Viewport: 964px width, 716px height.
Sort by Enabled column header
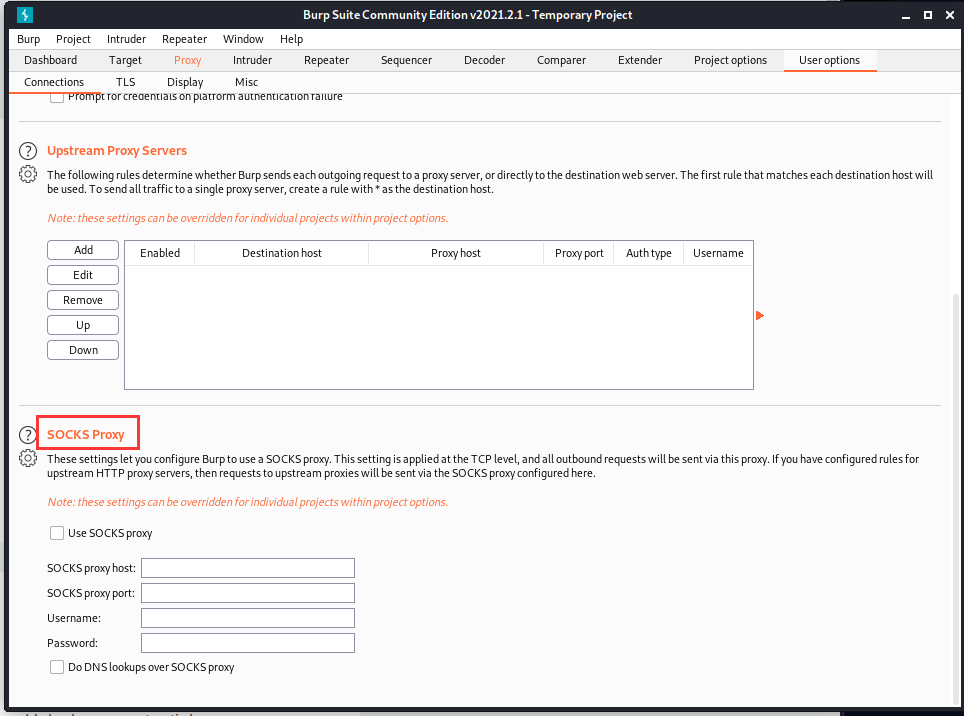coord(160,253)
